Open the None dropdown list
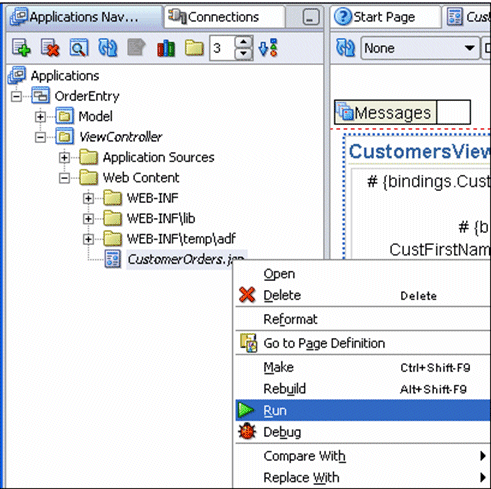This screenshot has width=491, height=489. 470,48
